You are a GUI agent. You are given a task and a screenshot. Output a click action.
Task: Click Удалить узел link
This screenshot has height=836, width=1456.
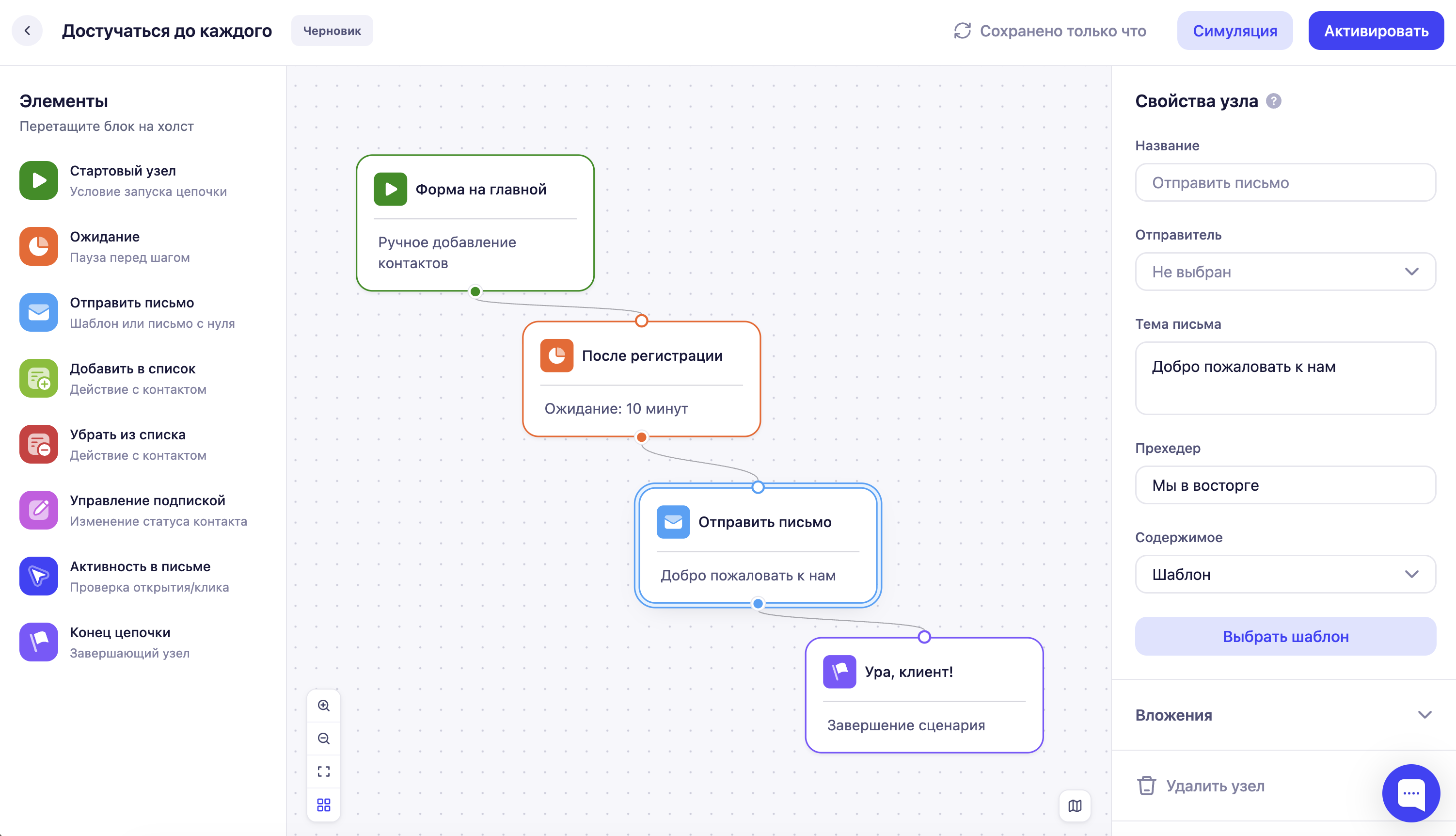1201,786
